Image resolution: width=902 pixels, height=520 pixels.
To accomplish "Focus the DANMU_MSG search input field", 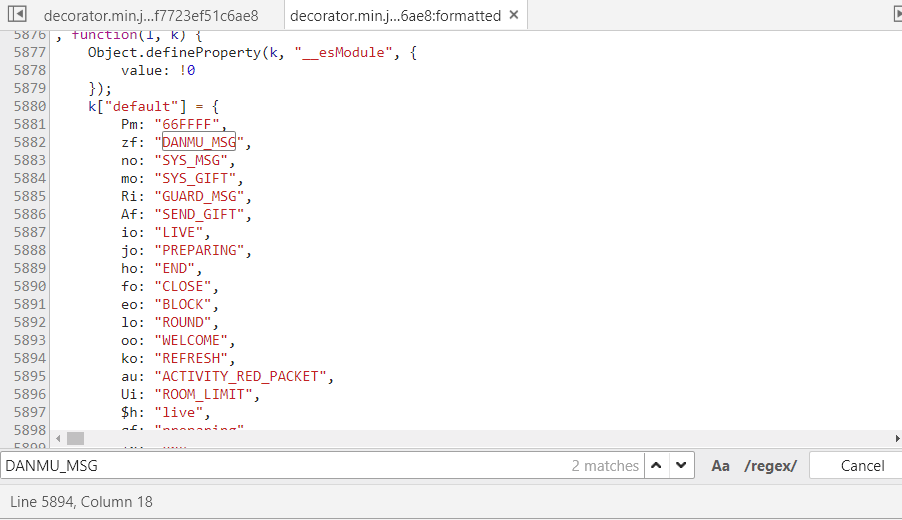I will pos(280,466).
